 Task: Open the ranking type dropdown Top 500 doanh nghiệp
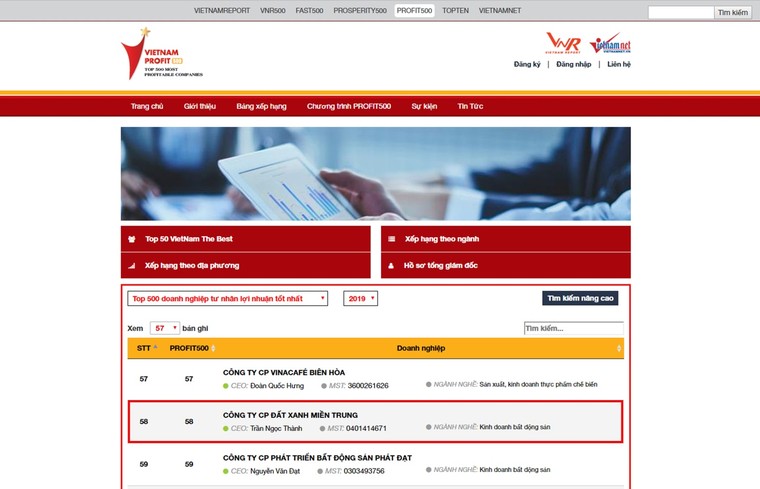[227, 299]
